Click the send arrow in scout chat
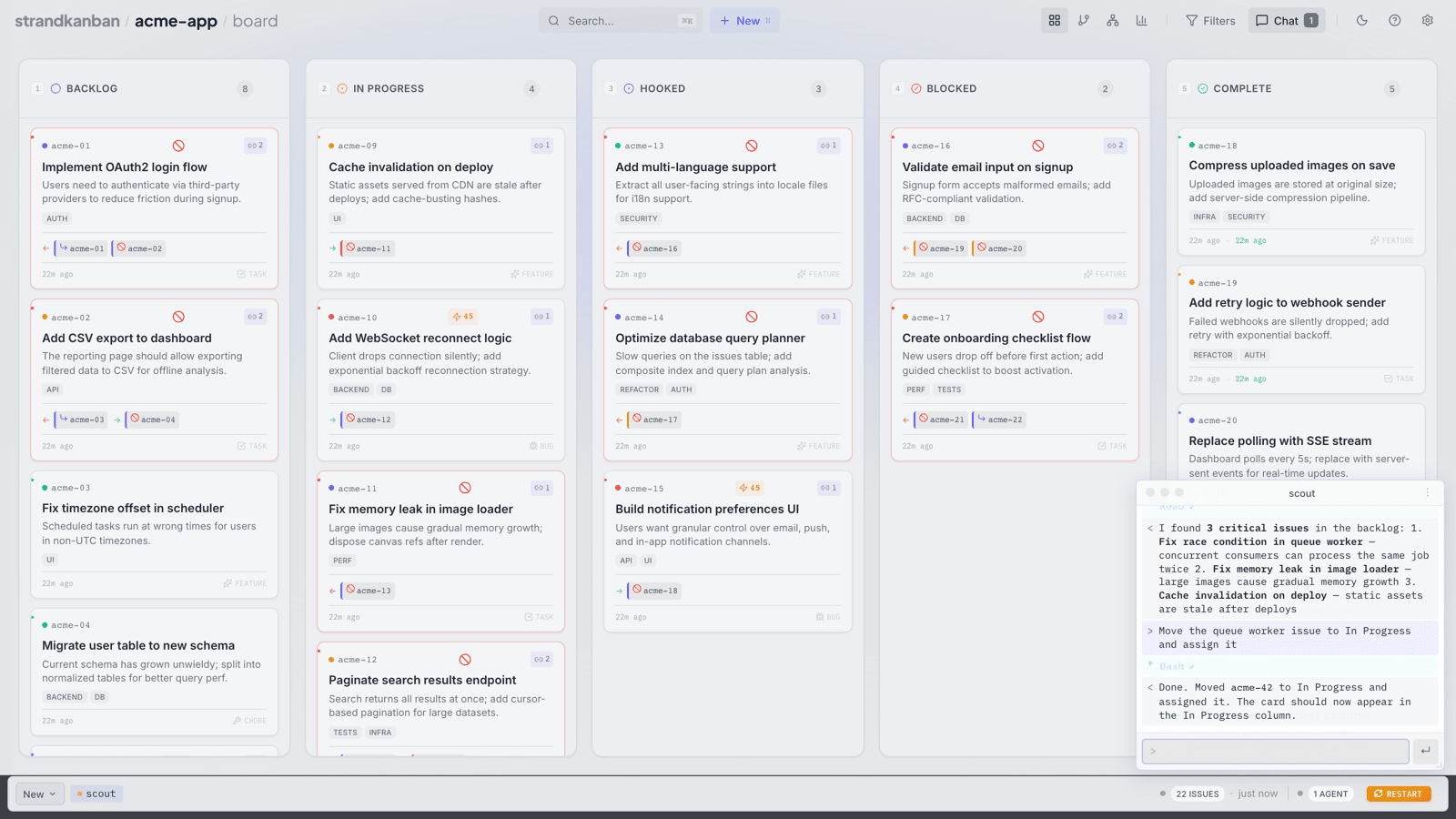The width and height of the screenshot is (1456, 819). click(1425, 751)
